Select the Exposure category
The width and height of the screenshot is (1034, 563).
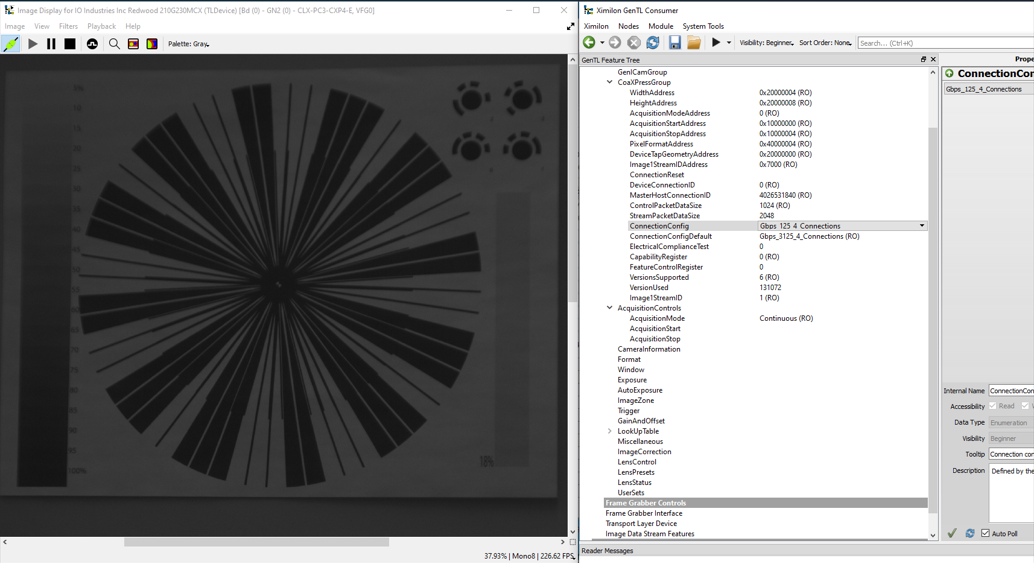[632, 380]
